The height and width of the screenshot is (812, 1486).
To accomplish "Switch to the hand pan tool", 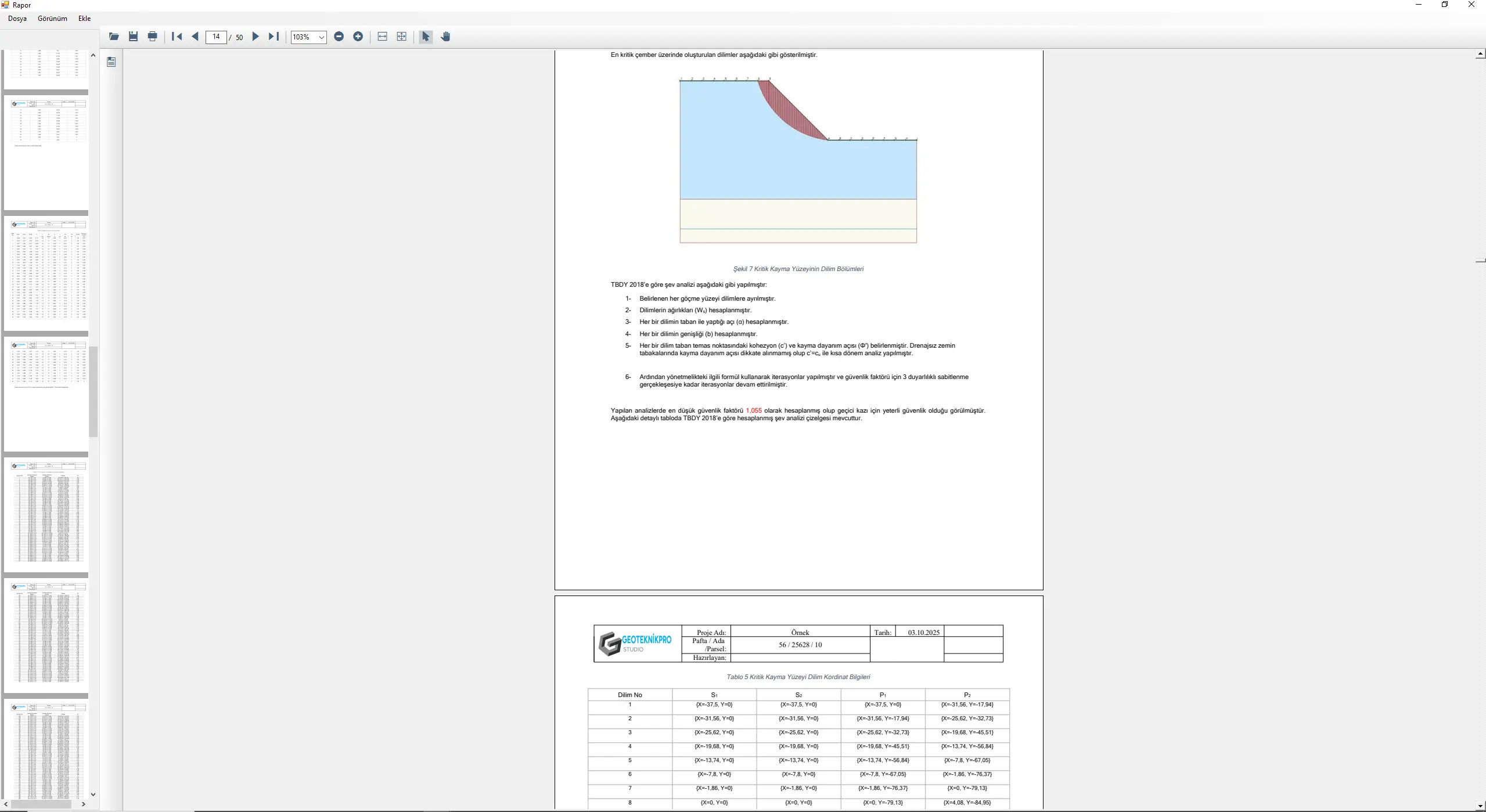I will tap(445, 37).
